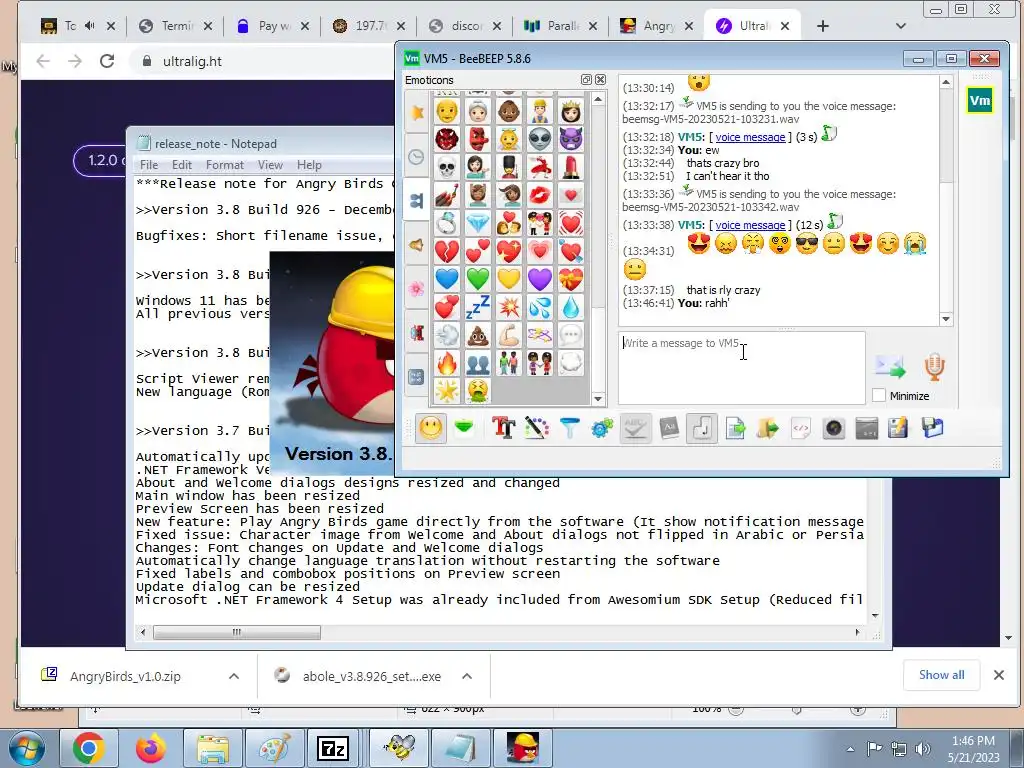Click the Notepad horizontal scrollbar thumb

pos(236,632)
